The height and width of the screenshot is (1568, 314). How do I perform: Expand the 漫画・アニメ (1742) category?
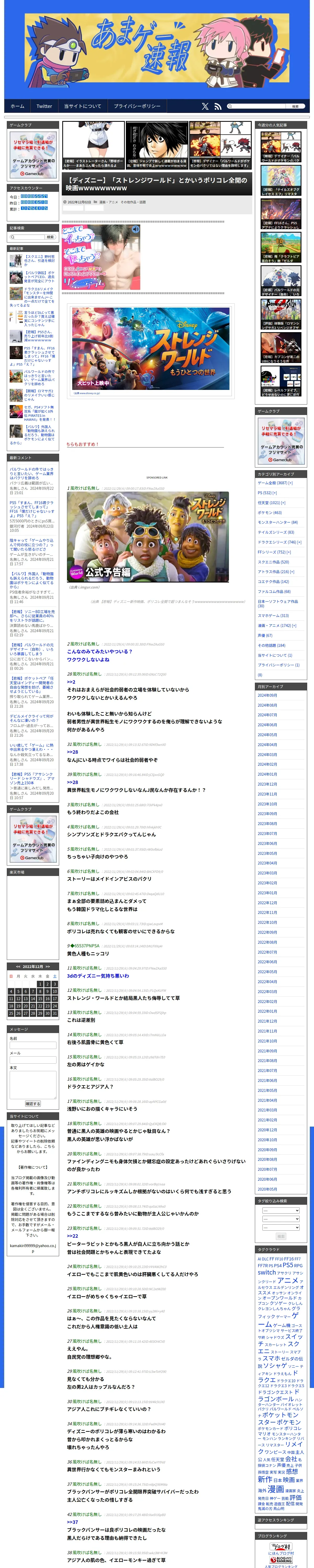click(x=294, y=625)
